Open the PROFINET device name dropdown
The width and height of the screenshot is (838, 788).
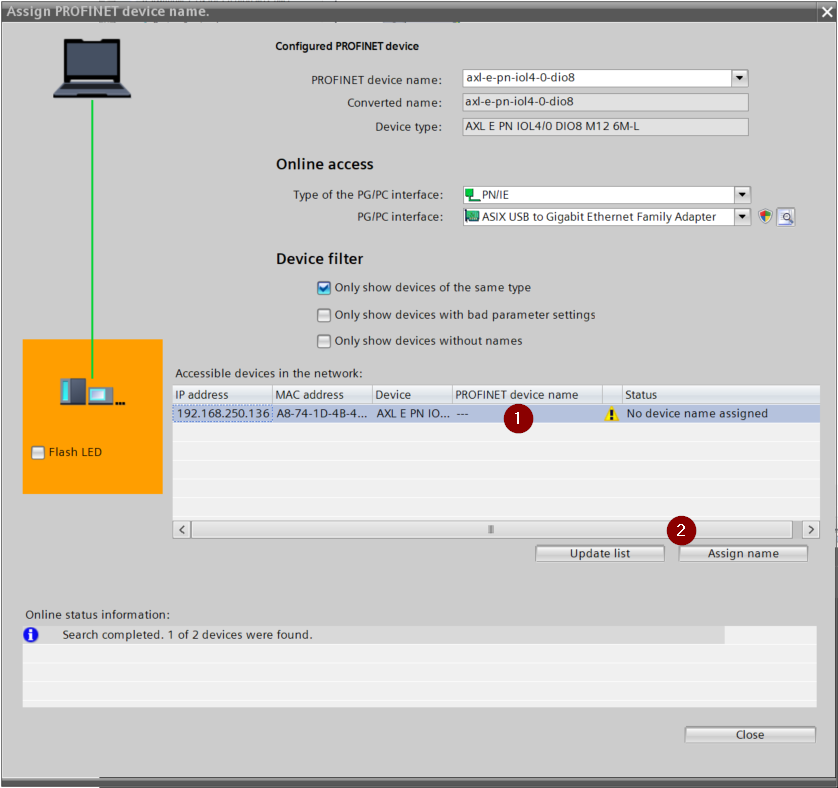click(739, 78)
